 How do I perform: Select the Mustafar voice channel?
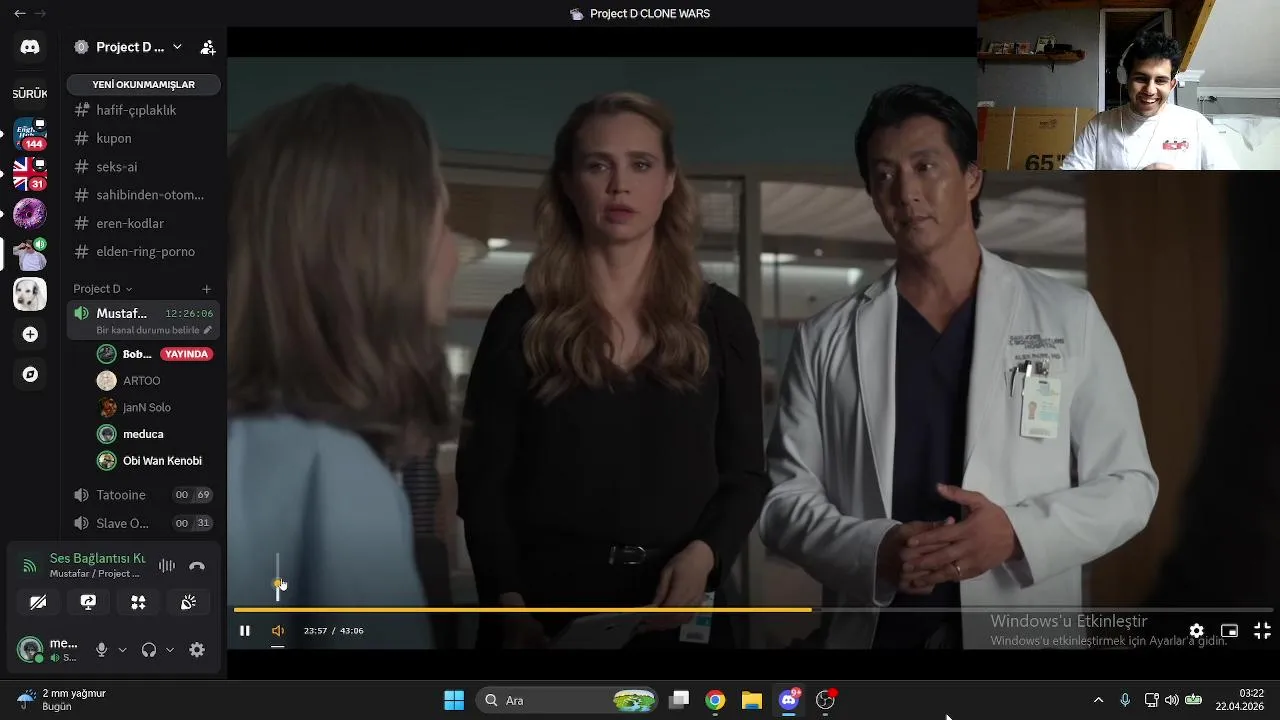click(x=144, y=320)
